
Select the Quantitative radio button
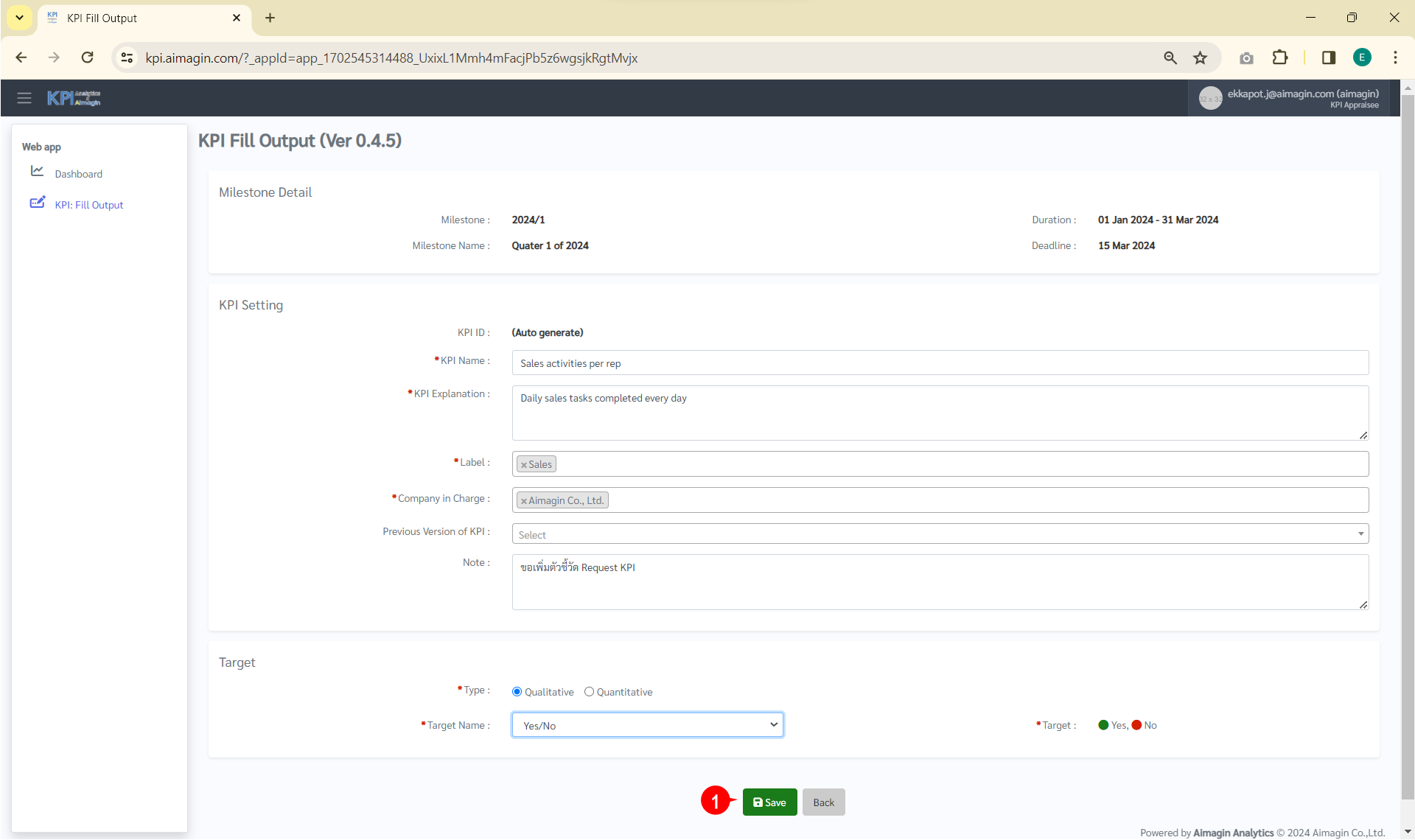(x=589, y=692)
